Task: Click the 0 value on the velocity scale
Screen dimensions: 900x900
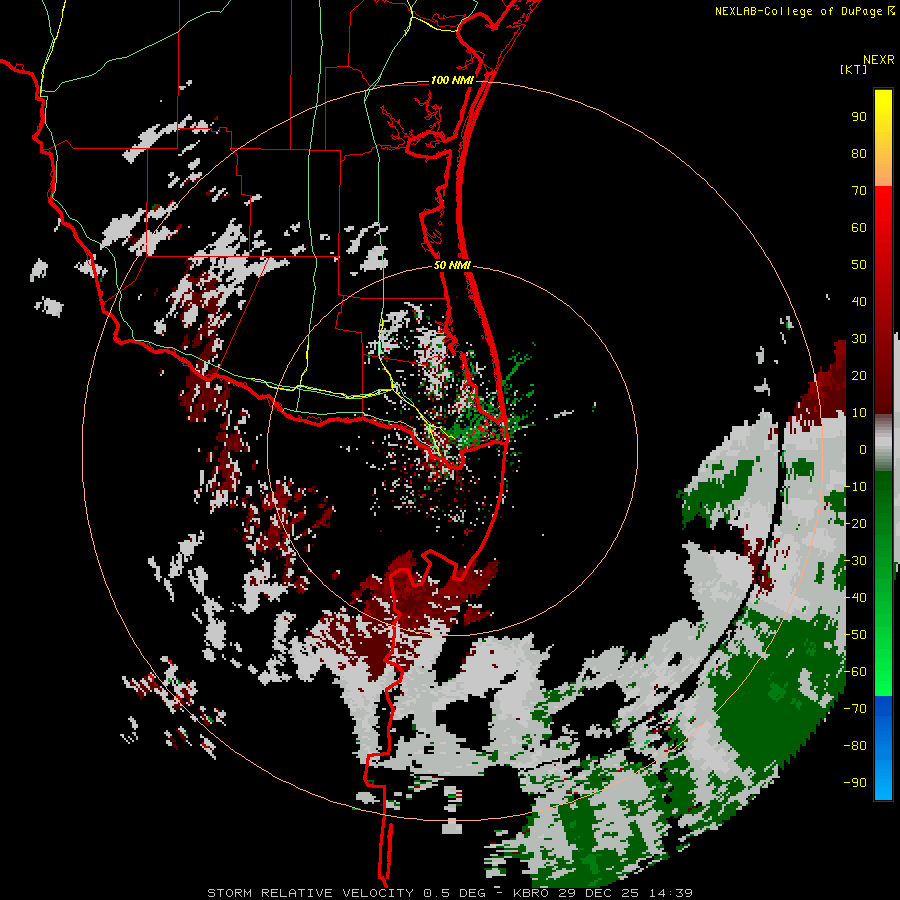Action: tap(863, 449)
